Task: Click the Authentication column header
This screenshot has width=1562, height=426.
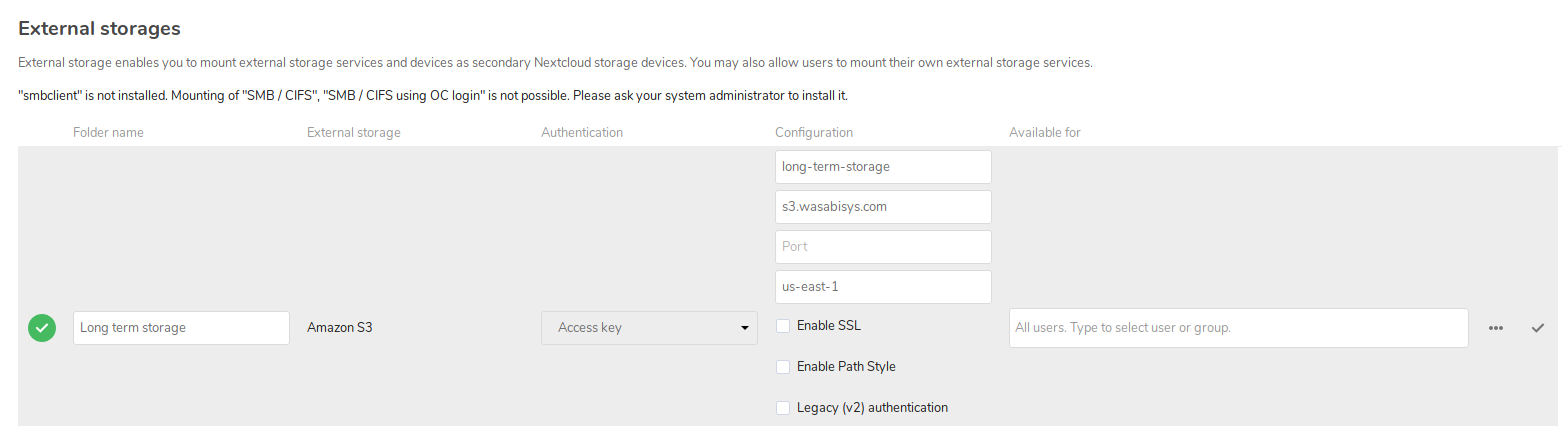Action: (582, 133)
